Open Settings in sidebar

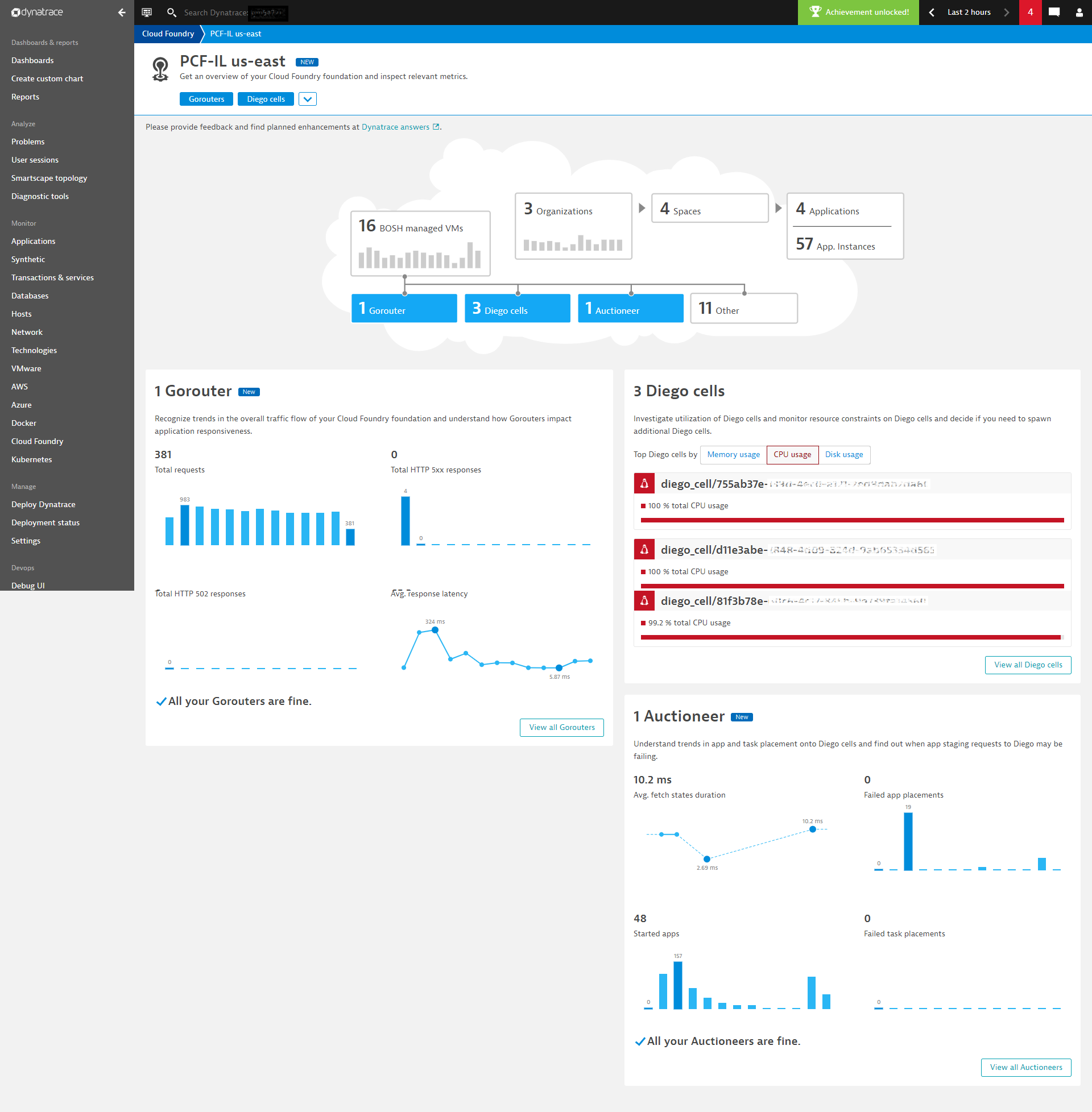pos(26,541)
